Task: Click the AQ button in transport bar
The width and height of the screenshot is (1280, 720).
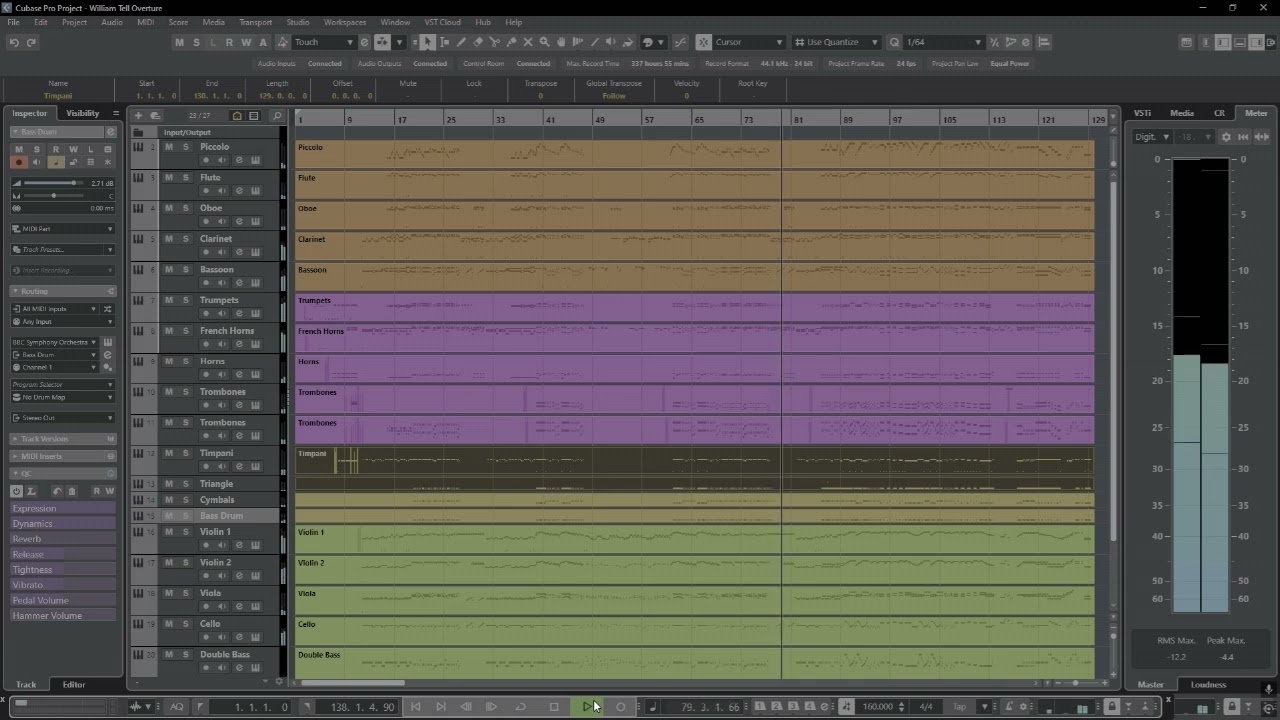Action: (x=177, y=707)
